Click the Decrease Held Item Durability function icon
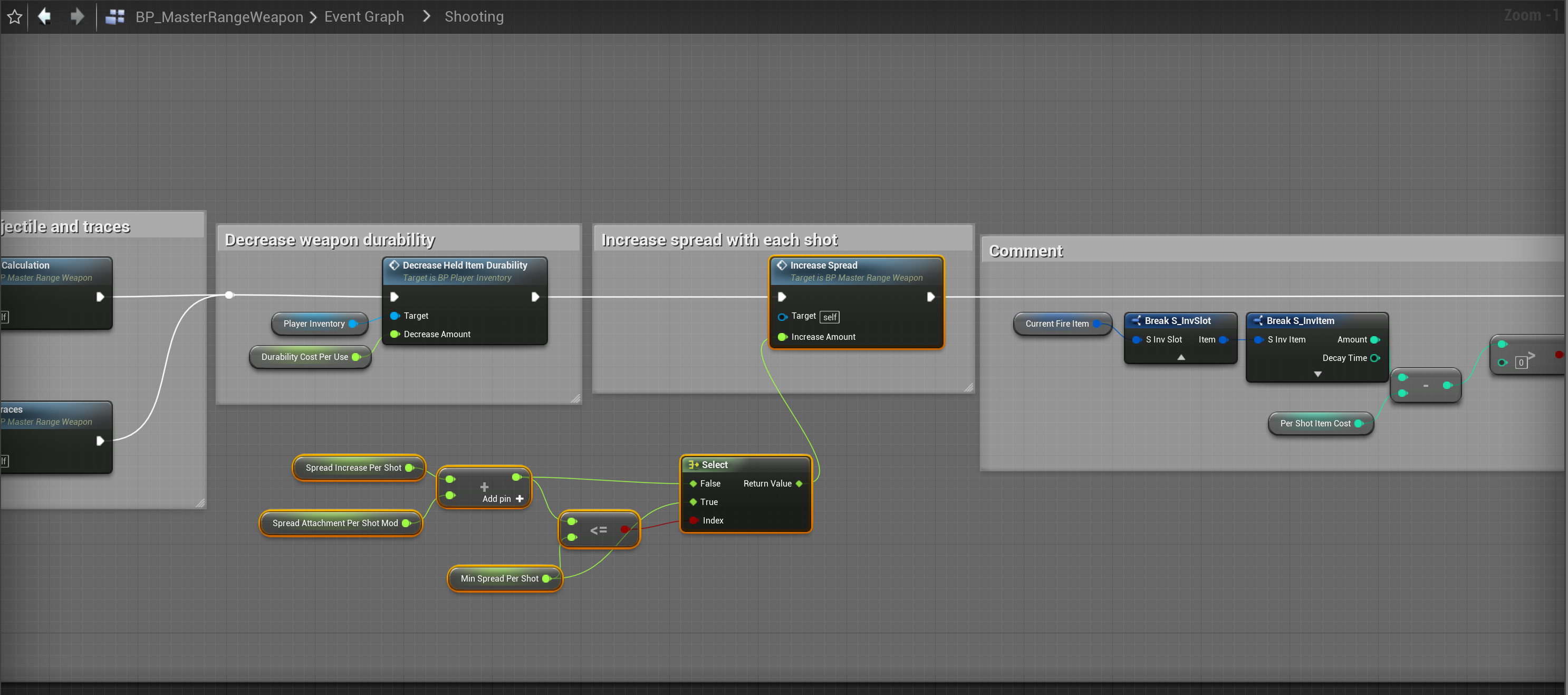This screenshot has width=1568, height=695. point(395,265)
